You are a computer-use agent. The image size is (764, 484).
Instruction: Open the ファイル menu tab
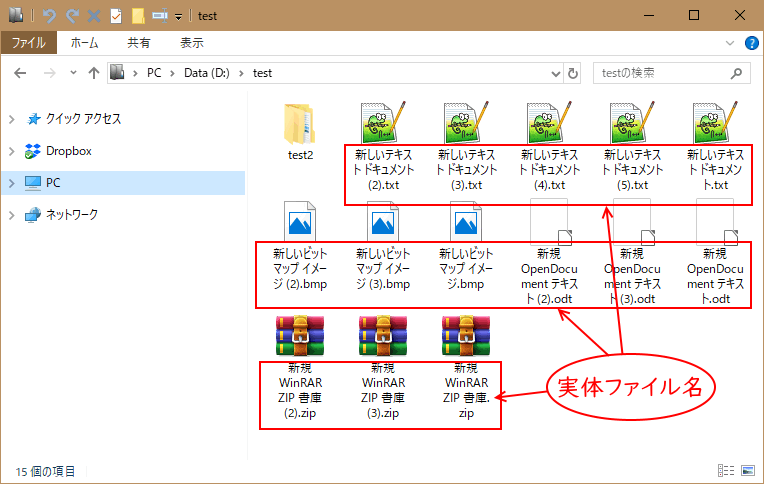[x=29, y=43]
